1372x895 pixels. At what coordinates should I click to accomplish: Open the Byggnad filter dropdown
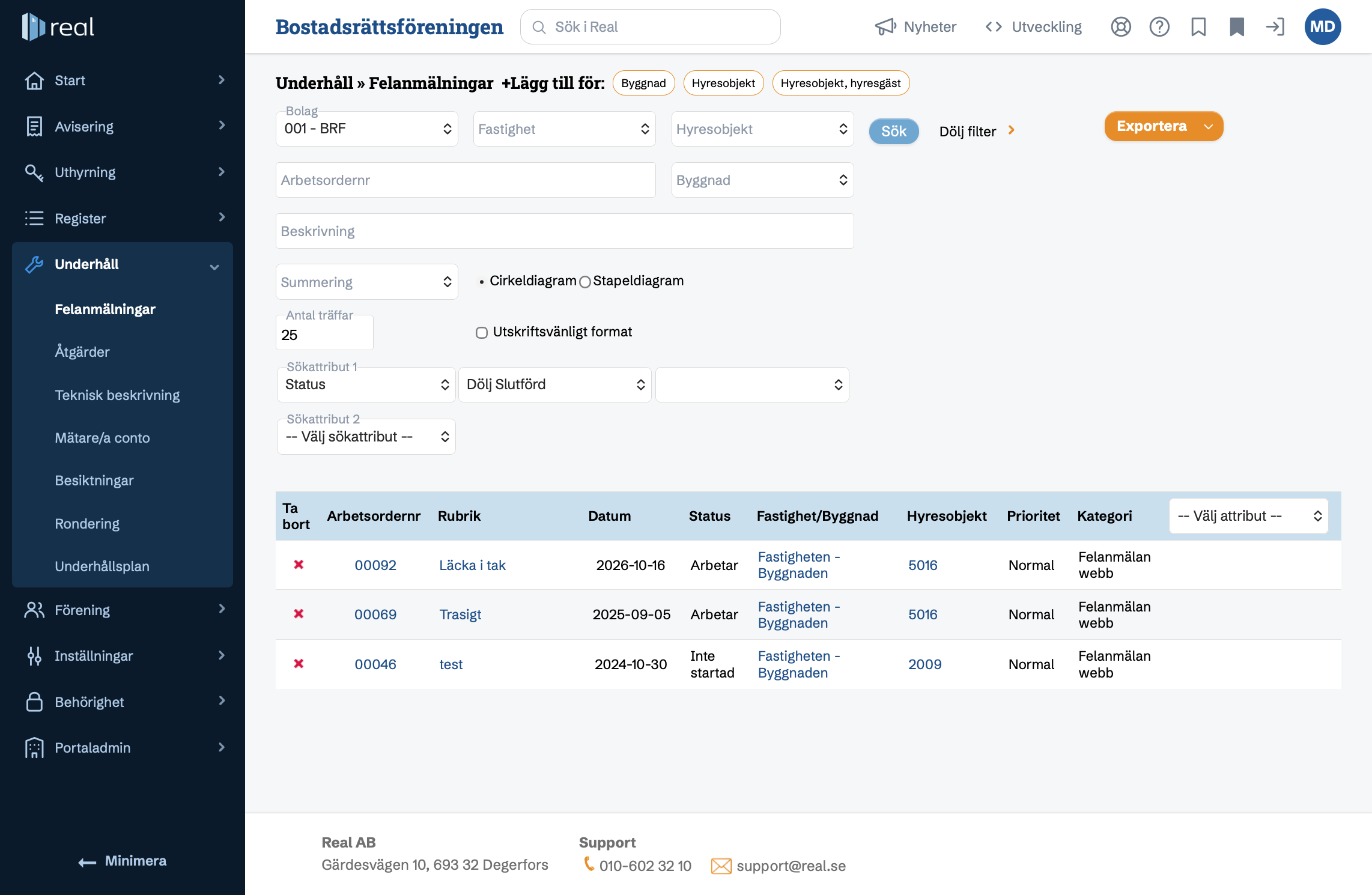point(763,180)
